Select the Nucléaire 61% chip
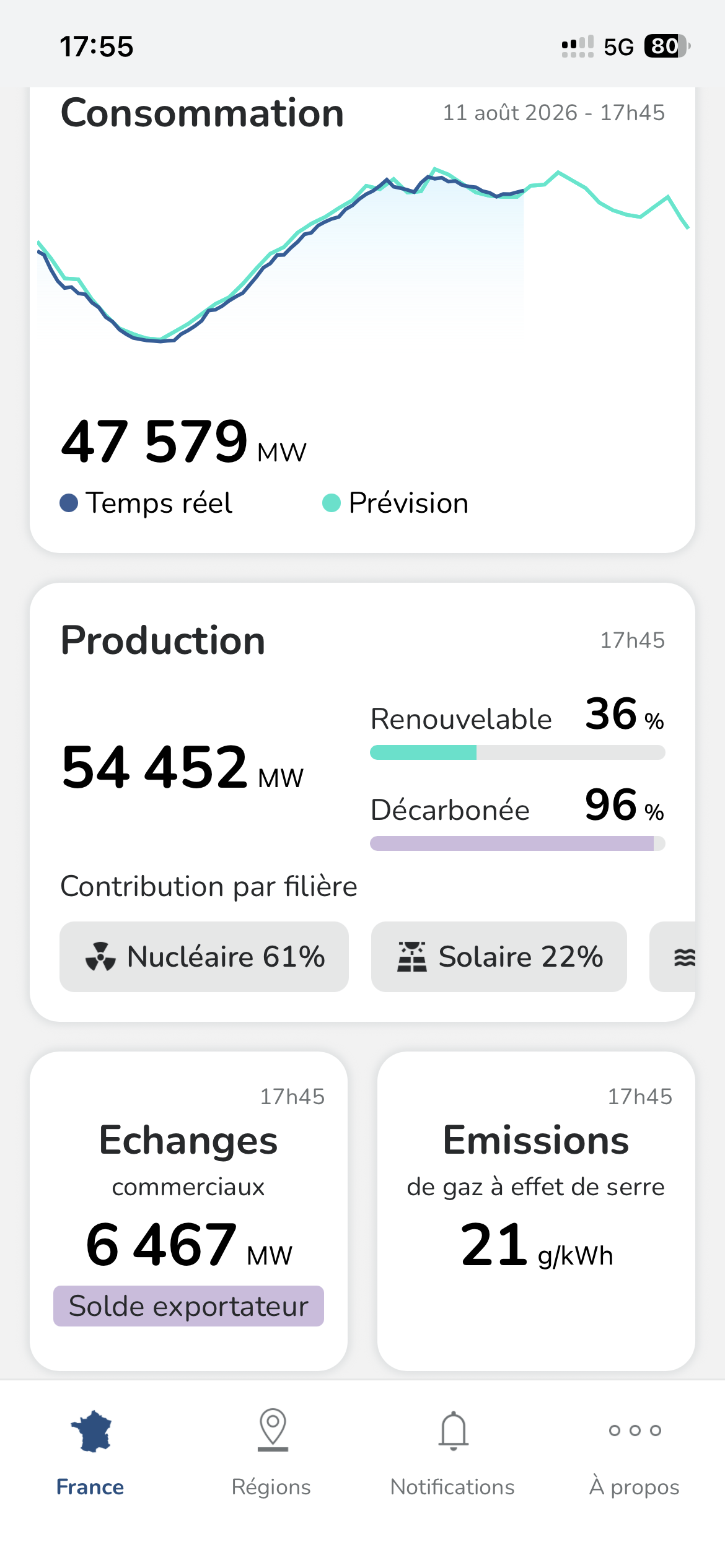 coord(204,957)
